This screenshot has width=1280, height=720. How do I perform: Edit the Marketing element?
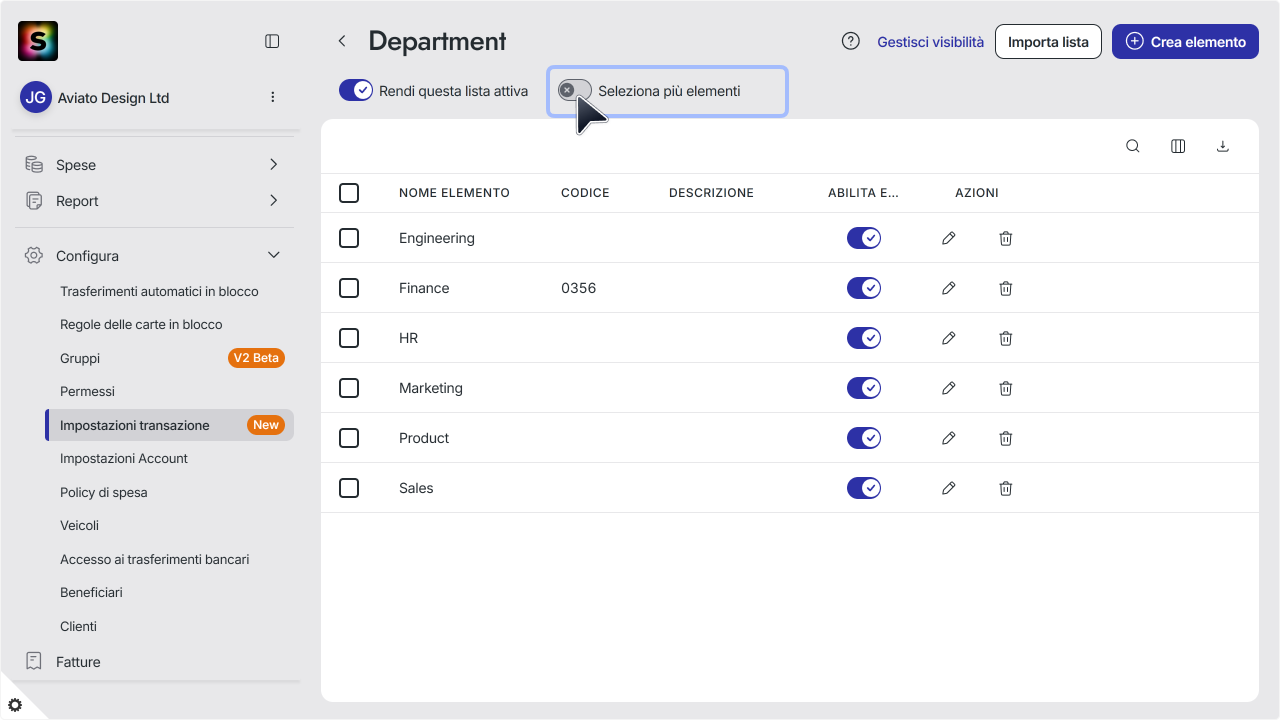(949, 388)
